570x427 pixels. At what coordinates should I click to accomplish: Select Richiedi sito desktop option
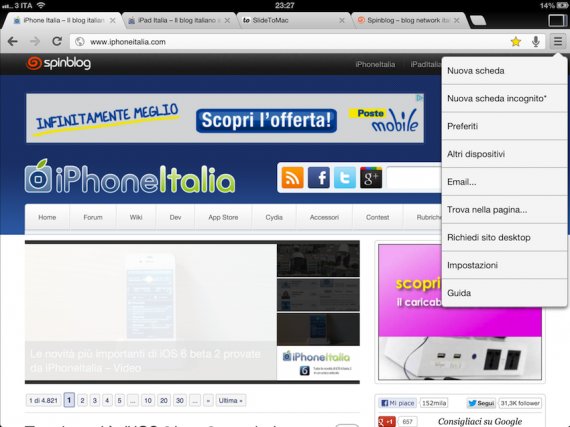coord(504,237)
